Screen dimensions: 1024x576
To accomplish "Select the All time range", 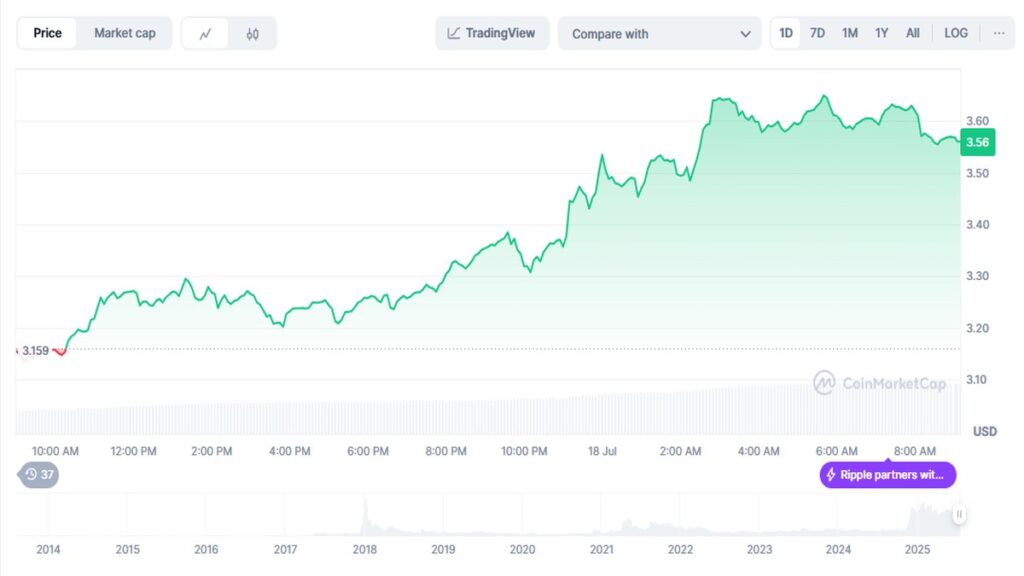I will (x=913, y=33).
